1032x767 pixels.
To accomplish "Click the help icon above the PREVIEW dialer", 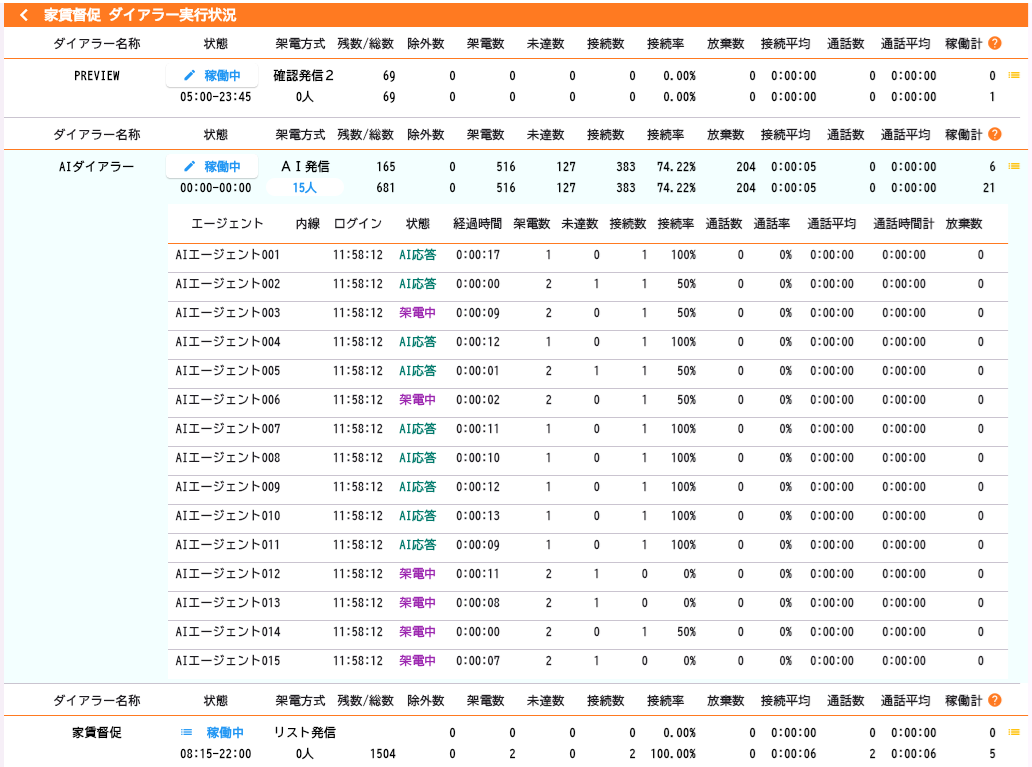I will tap(994, 44).
